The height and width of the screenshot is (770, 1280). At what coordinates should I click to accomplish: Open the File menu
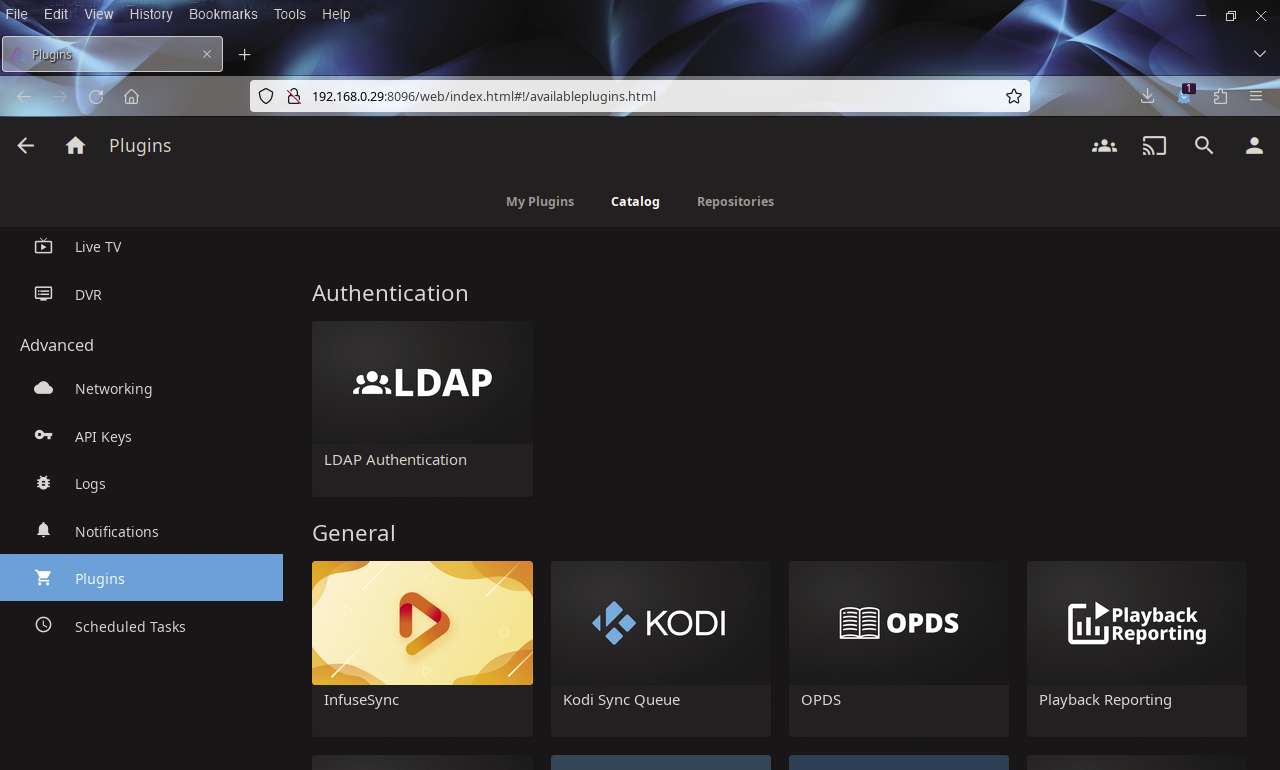(x=17, y=14)
